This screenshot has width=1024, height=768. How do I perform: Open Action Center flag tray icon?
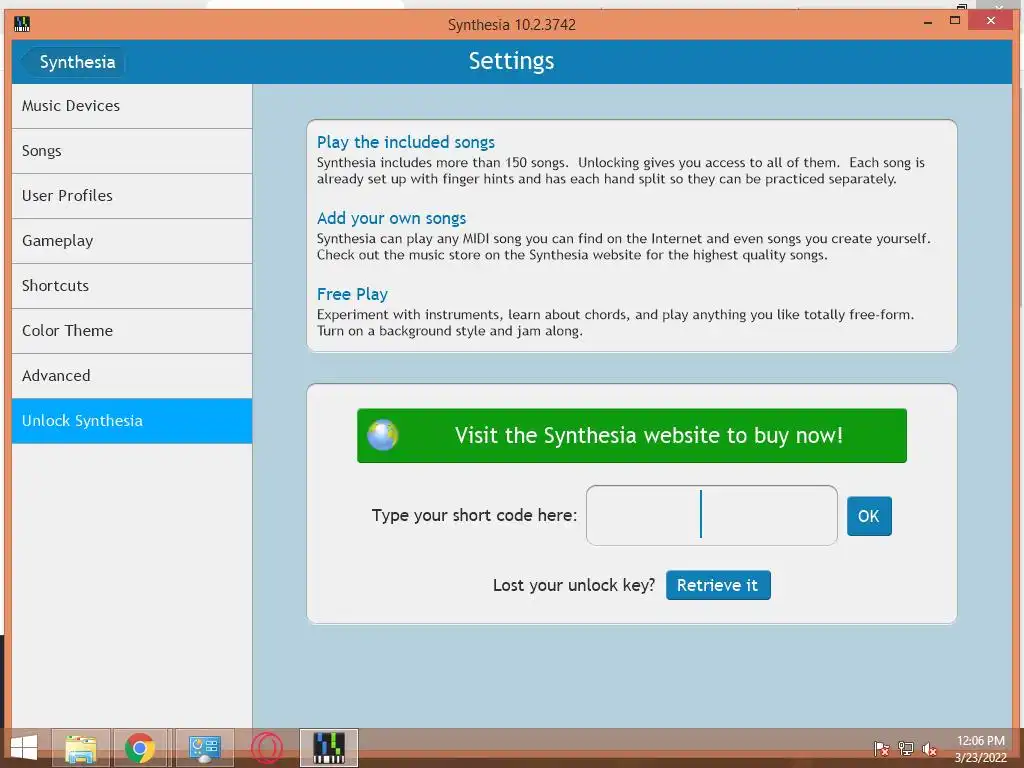[x=881, y=749]
